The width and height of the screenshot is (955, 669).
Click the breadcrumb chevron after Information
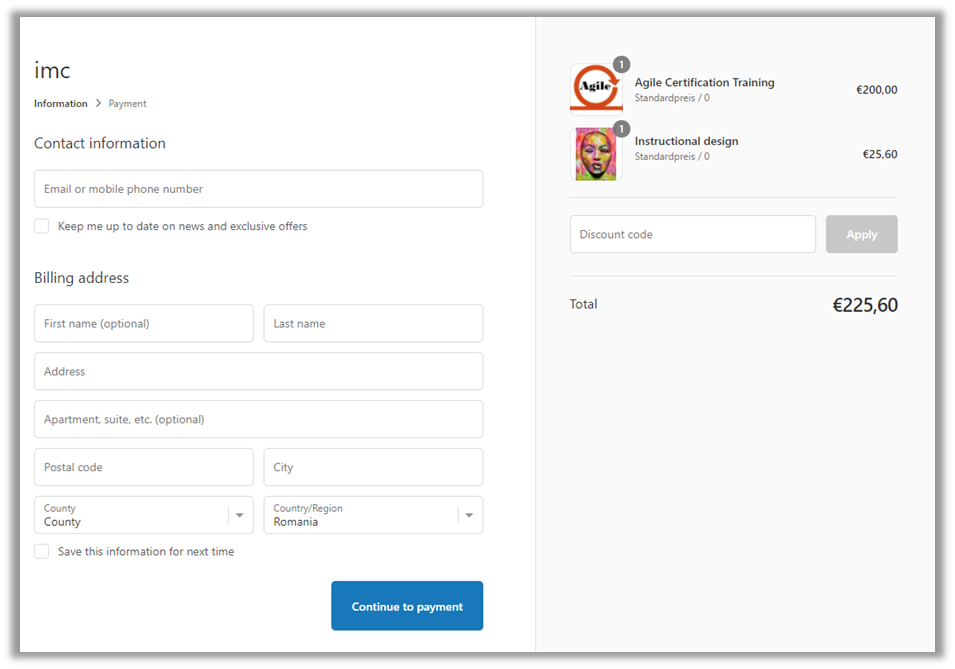tap(98, 104)
